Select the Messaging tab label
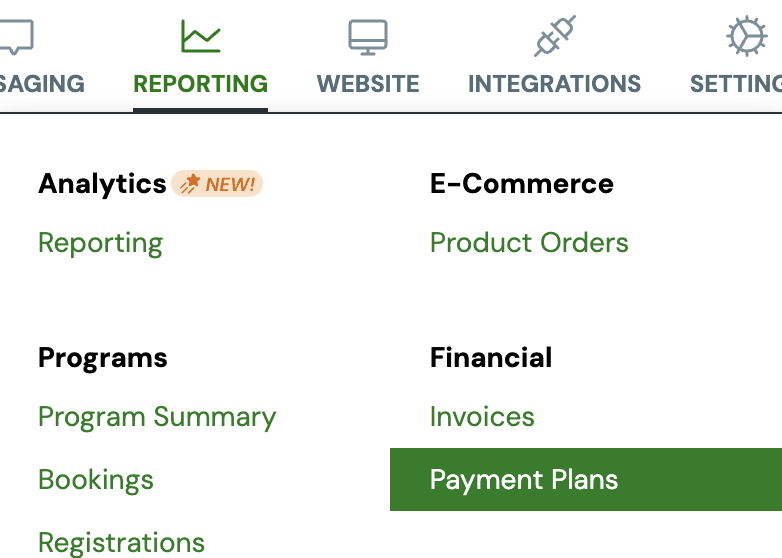Viewport: 782px width, 558px height. pos(42,83)
